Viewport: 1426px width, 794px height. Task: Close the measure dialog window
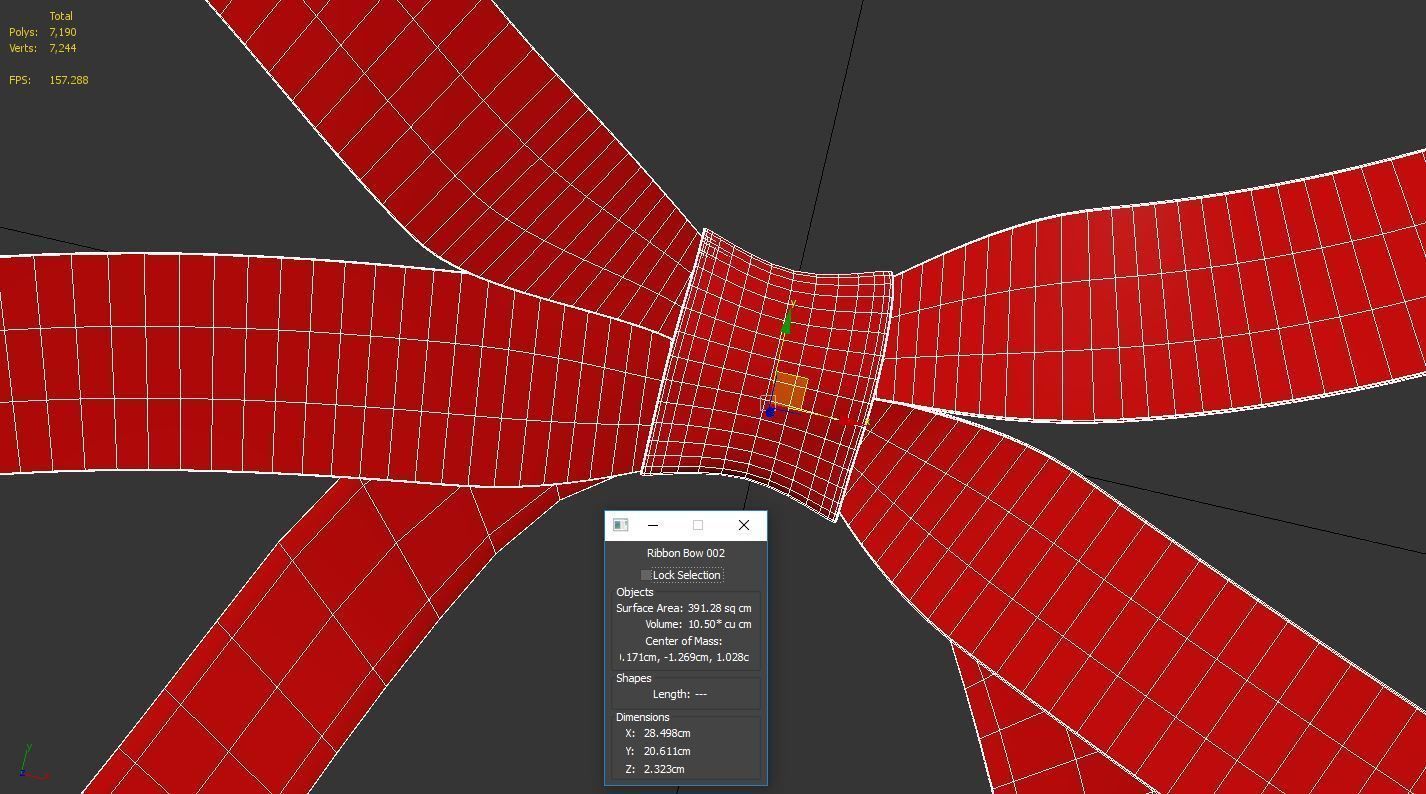click(x=743, y=525)
